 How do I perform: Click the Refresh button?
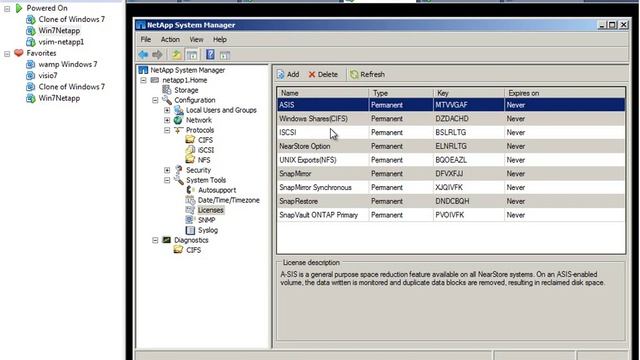tap(367, 74)
